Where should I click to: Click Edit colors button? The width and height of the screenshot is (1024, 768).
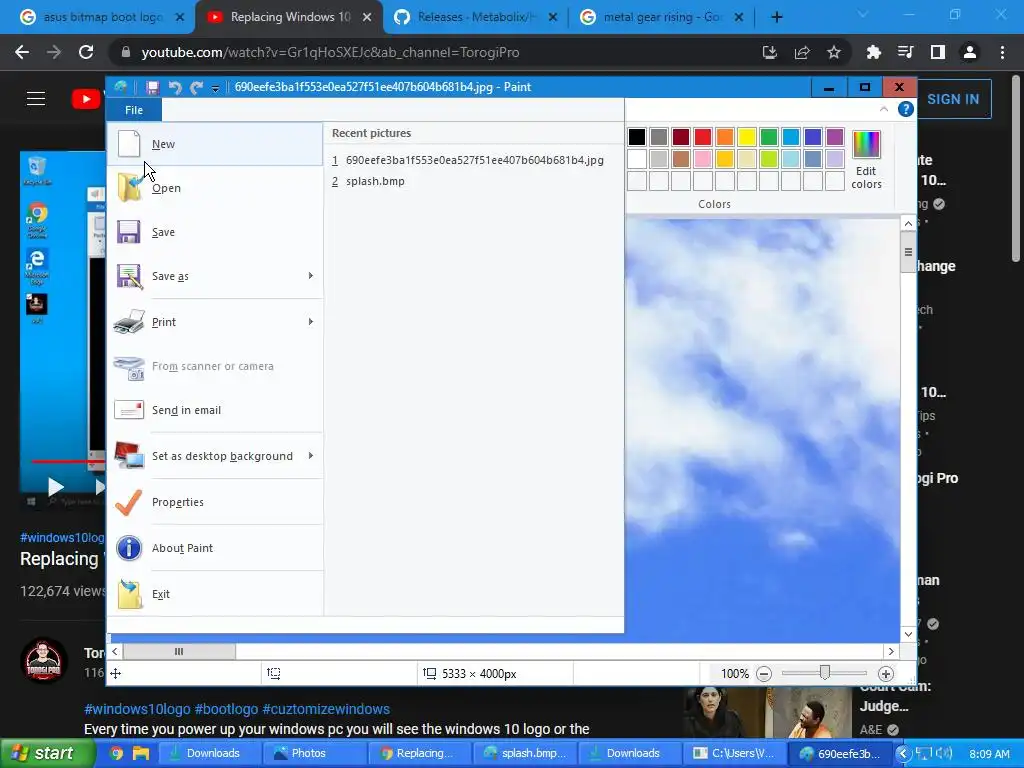866,160
